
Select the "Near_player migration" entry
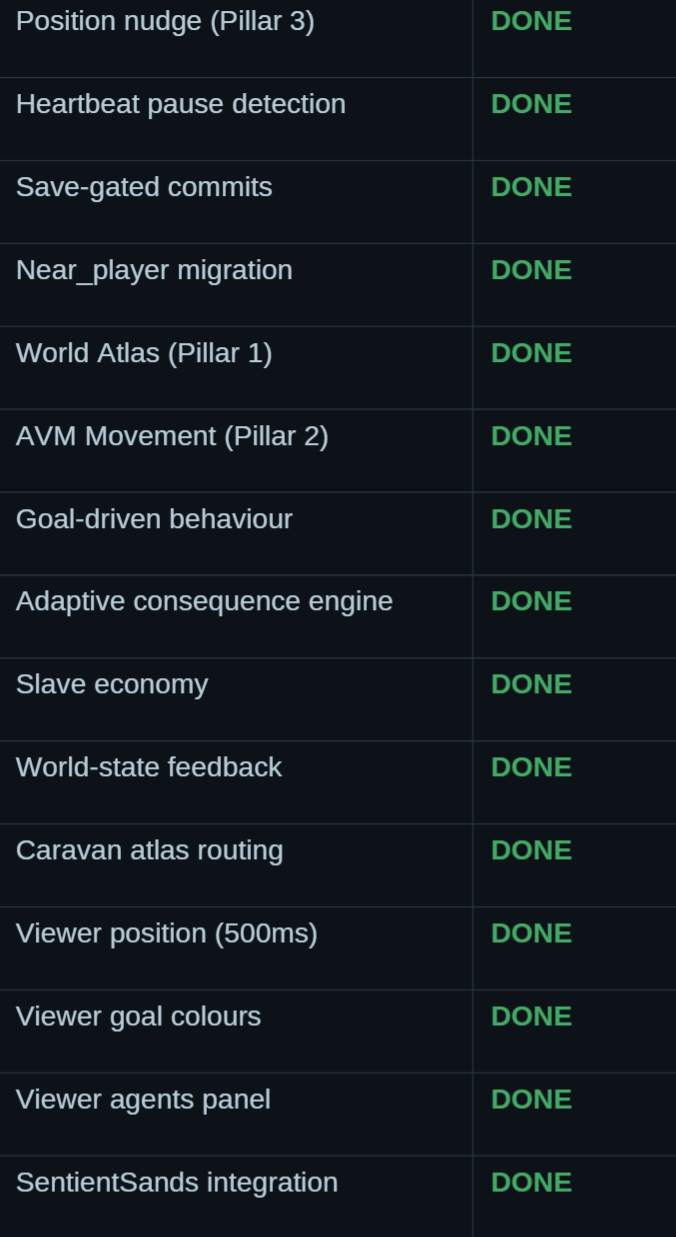point(154,270)
